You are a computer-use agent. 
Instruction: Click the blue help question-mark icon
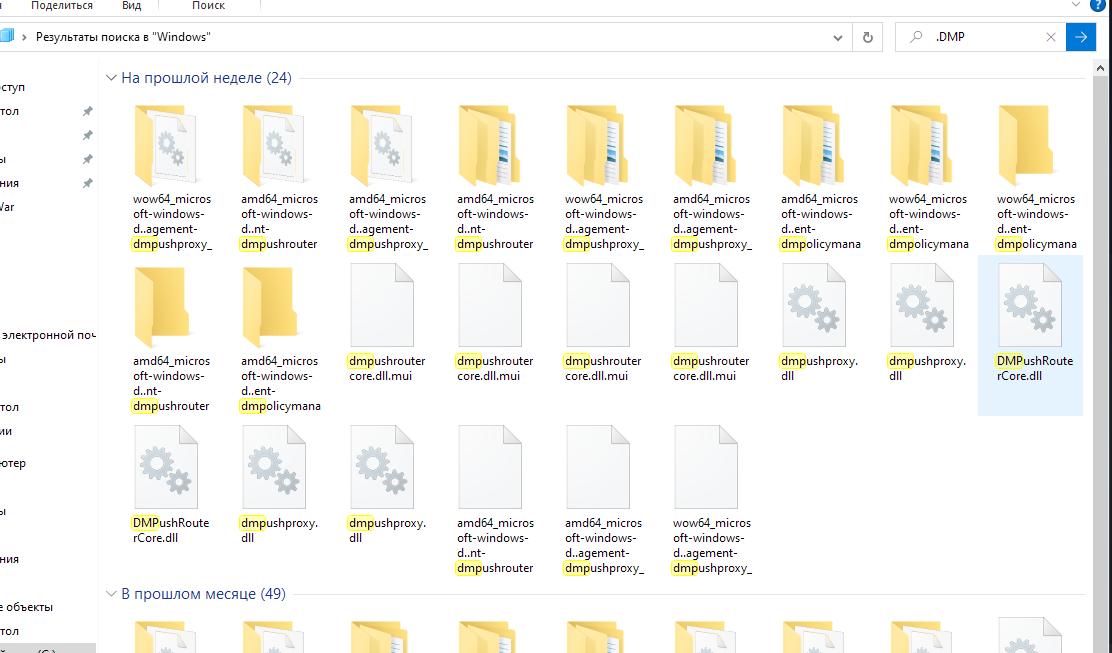click(x=1098, y=4)
